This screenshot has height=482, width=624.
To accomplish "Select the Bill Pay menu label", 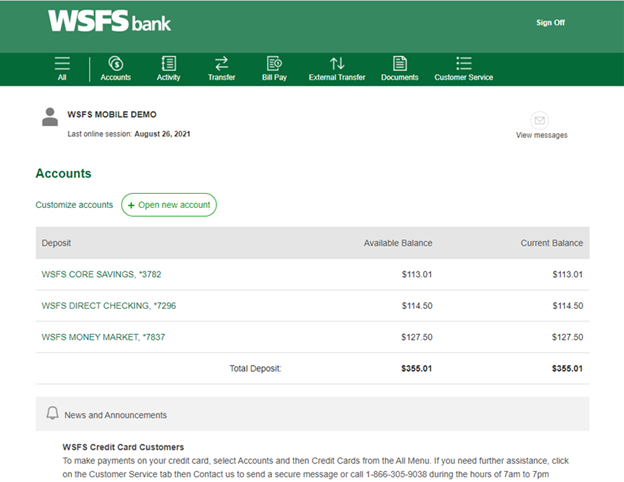I will pos(274,77).
